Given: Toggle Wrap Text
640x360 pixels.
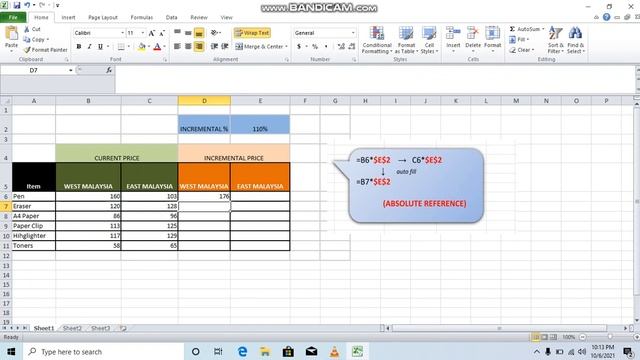Looking at the screenshot, I should coord(252,33).
